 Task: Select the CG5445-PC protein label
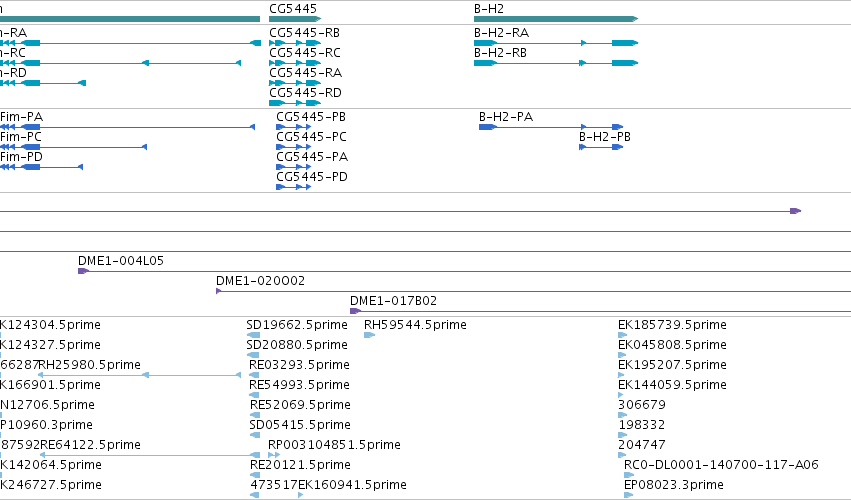tap(312, 137)
